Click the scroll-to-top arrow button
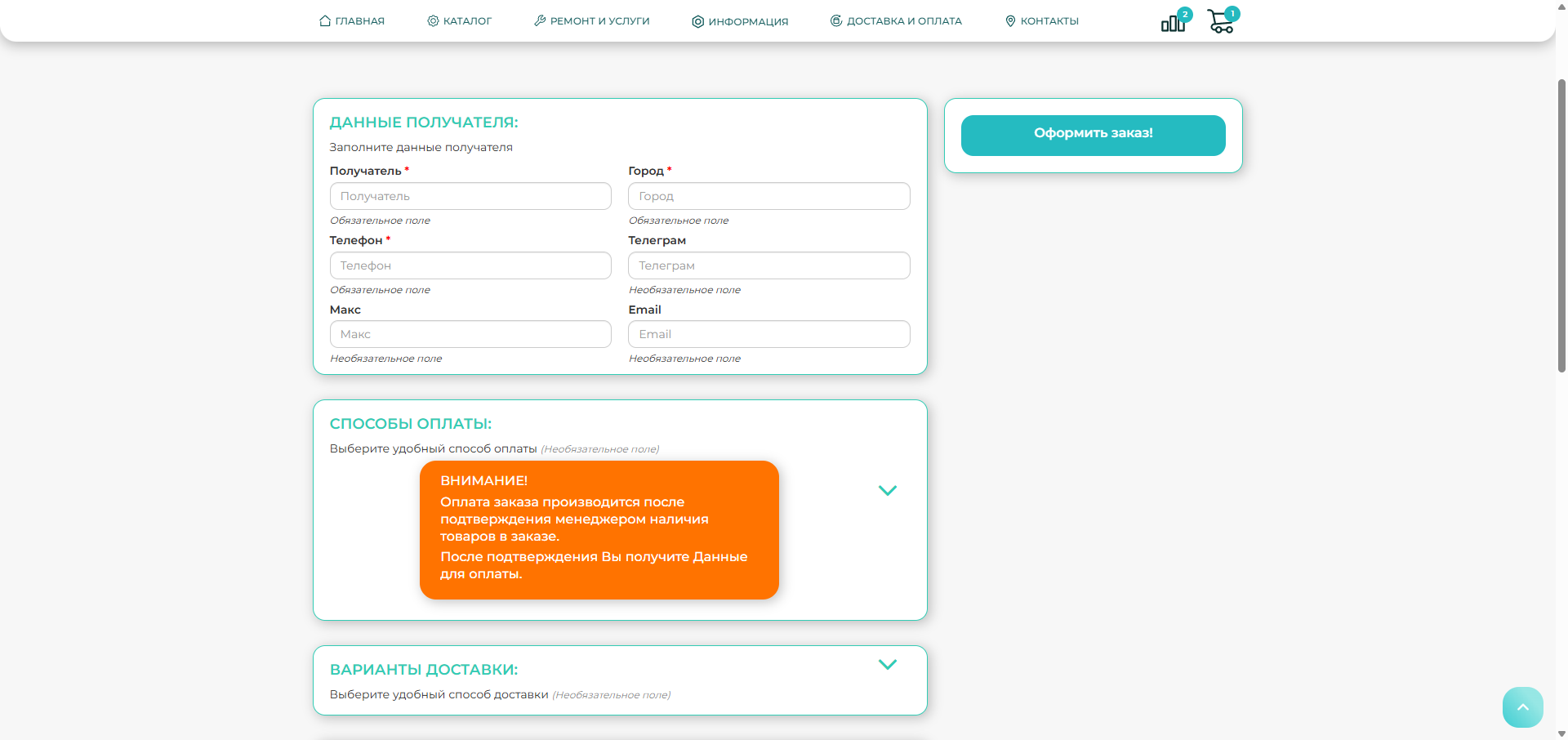The width and height of the screenshot is (1568, 740). click(1522, 707)
